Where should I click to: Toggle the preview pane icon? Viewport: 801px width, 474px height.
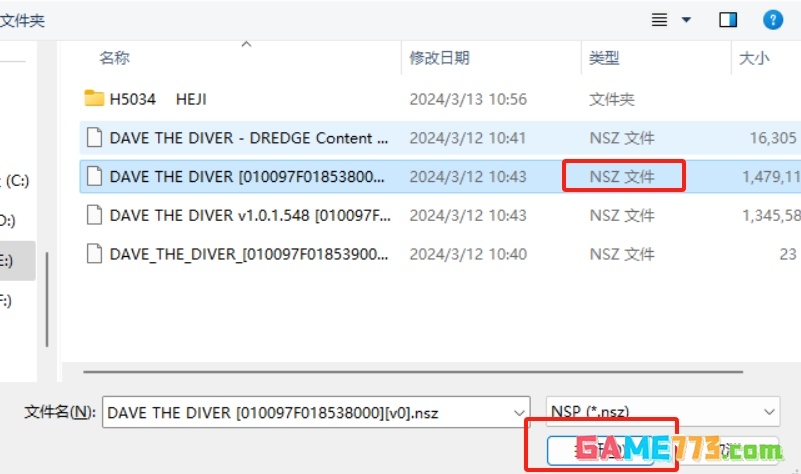728,19
